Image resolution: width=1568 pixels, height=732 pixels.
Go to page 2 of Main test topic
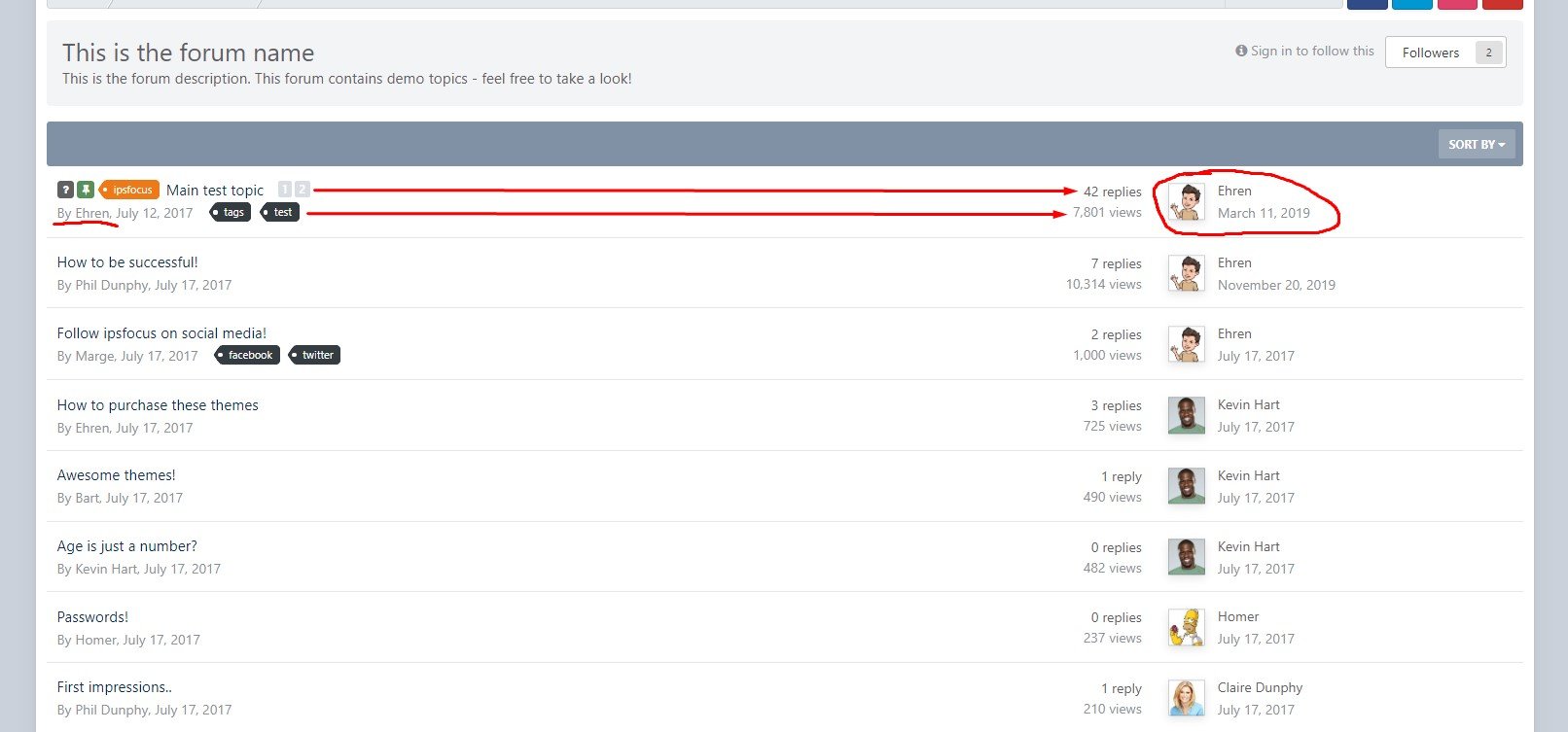tap(303, 190)
